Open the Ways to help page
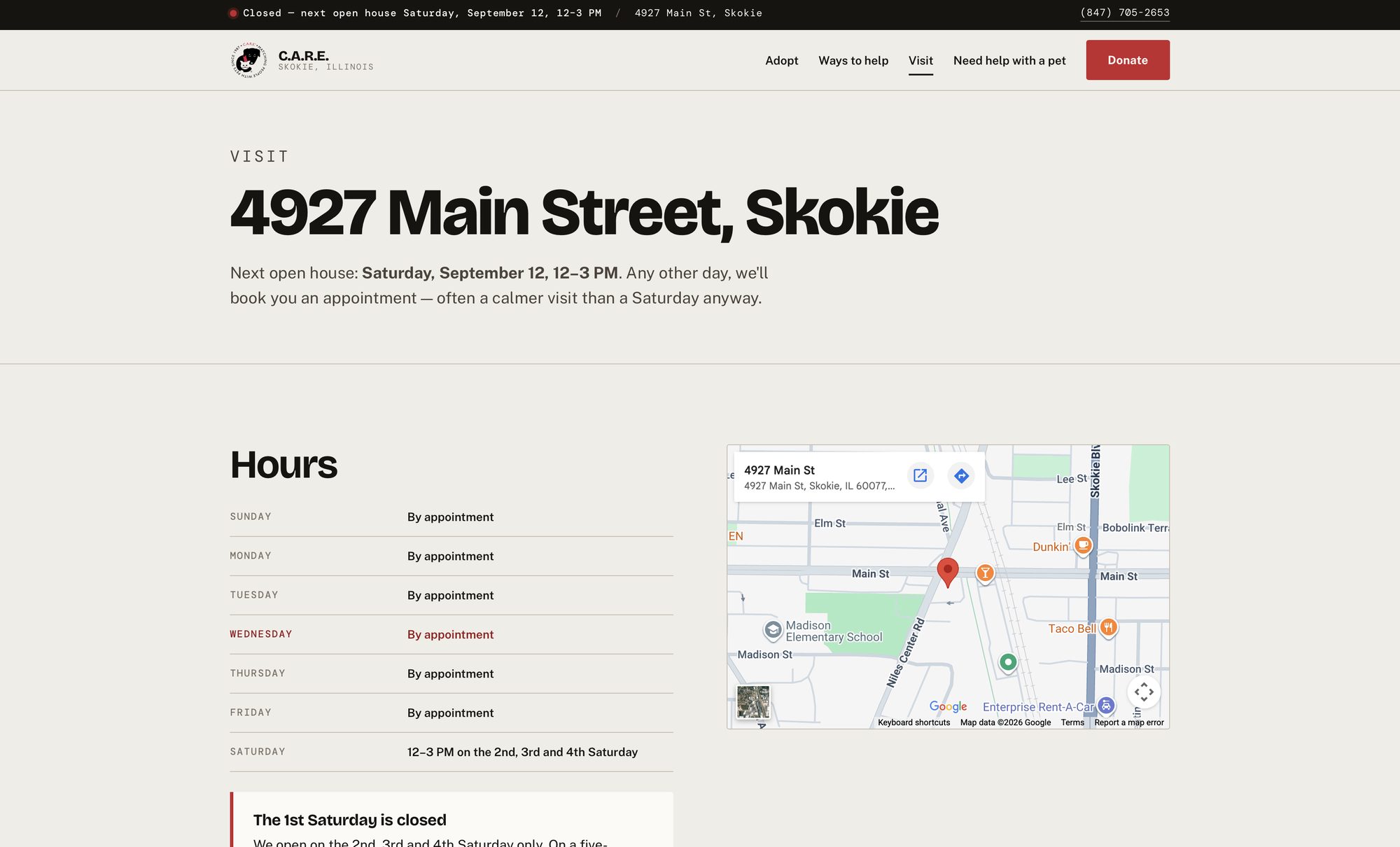This screenshot has width=1400, height=847. coord(853,60)
